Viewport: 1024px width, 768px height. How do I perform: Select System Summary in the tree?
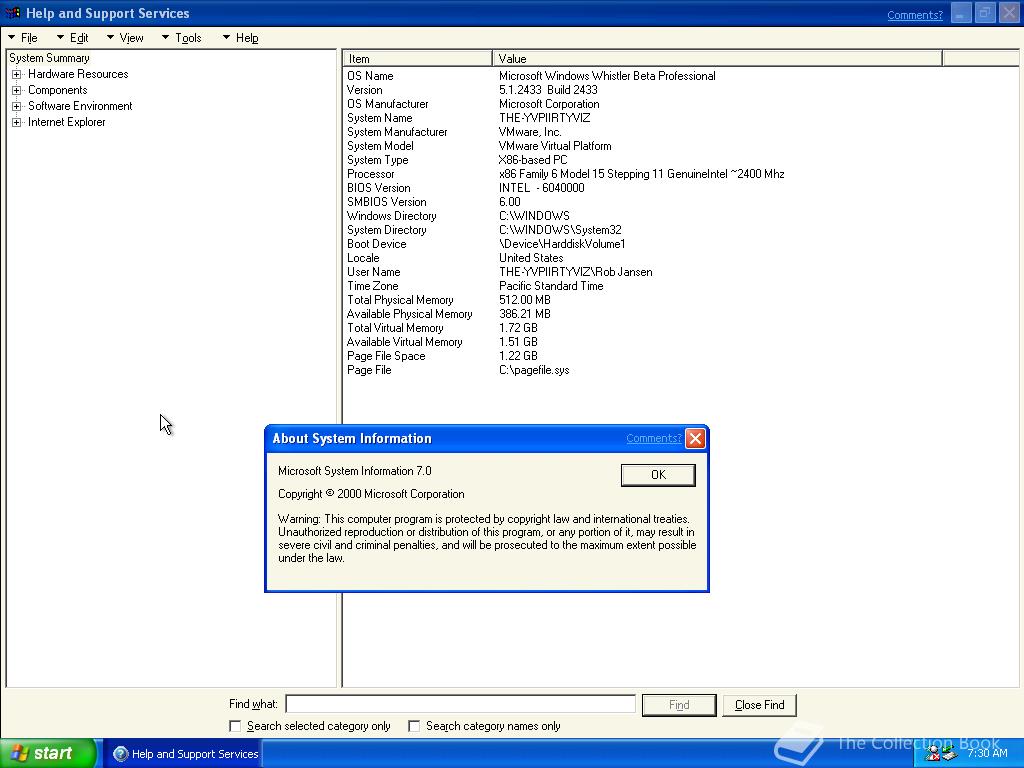[x=49, y=58]
